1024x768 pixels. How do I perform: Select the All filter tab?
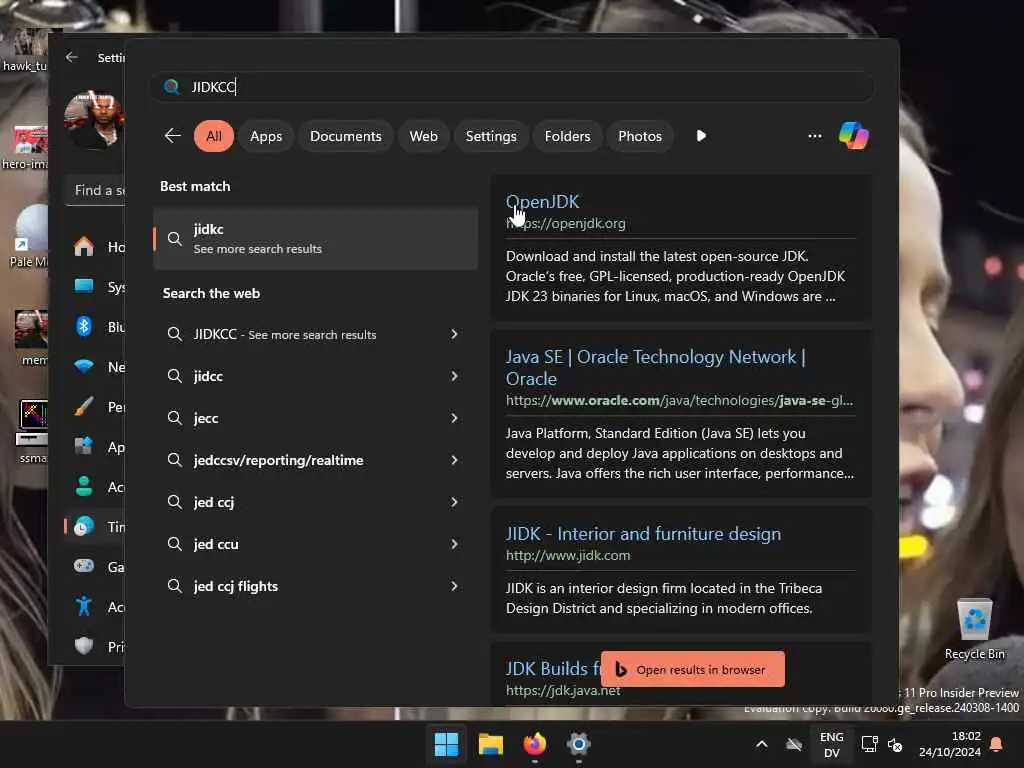(x=214, y=136)
